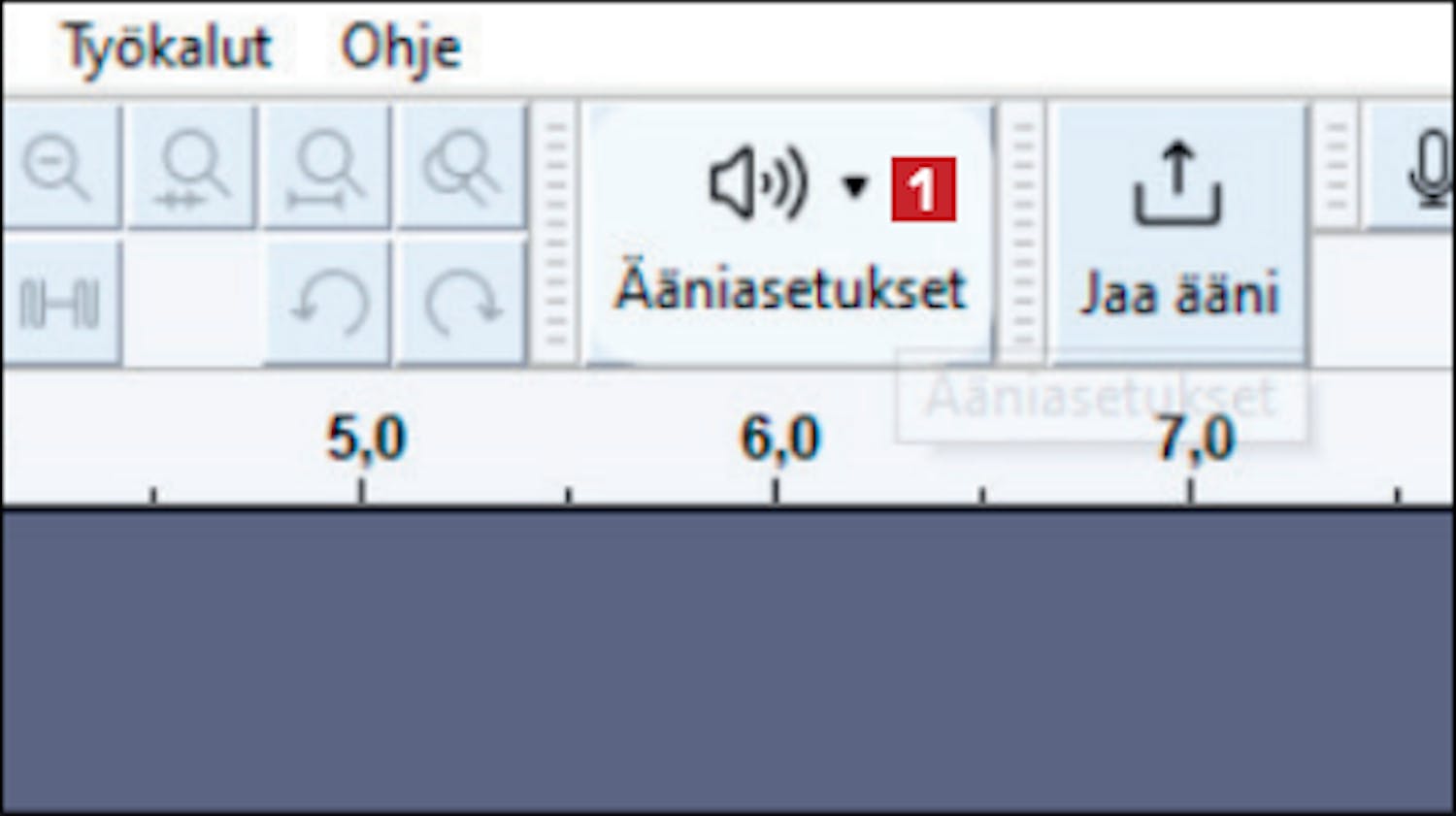1456x816 pixels.
Task: Click the zoom out magnifier icon
Action: 58,167
